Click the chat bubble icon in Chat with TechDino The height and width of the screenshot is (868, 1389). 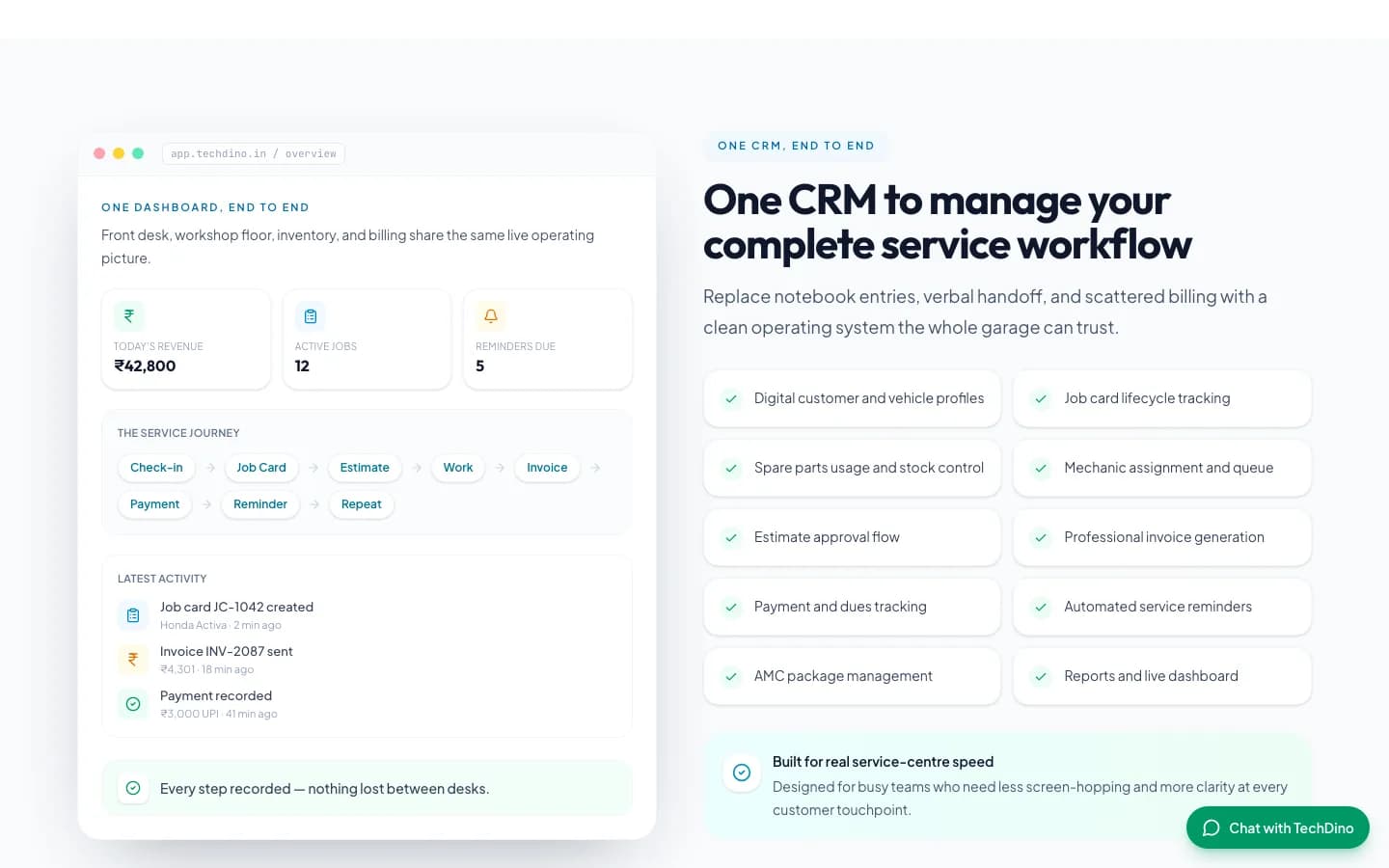(x=1212, y=827)
